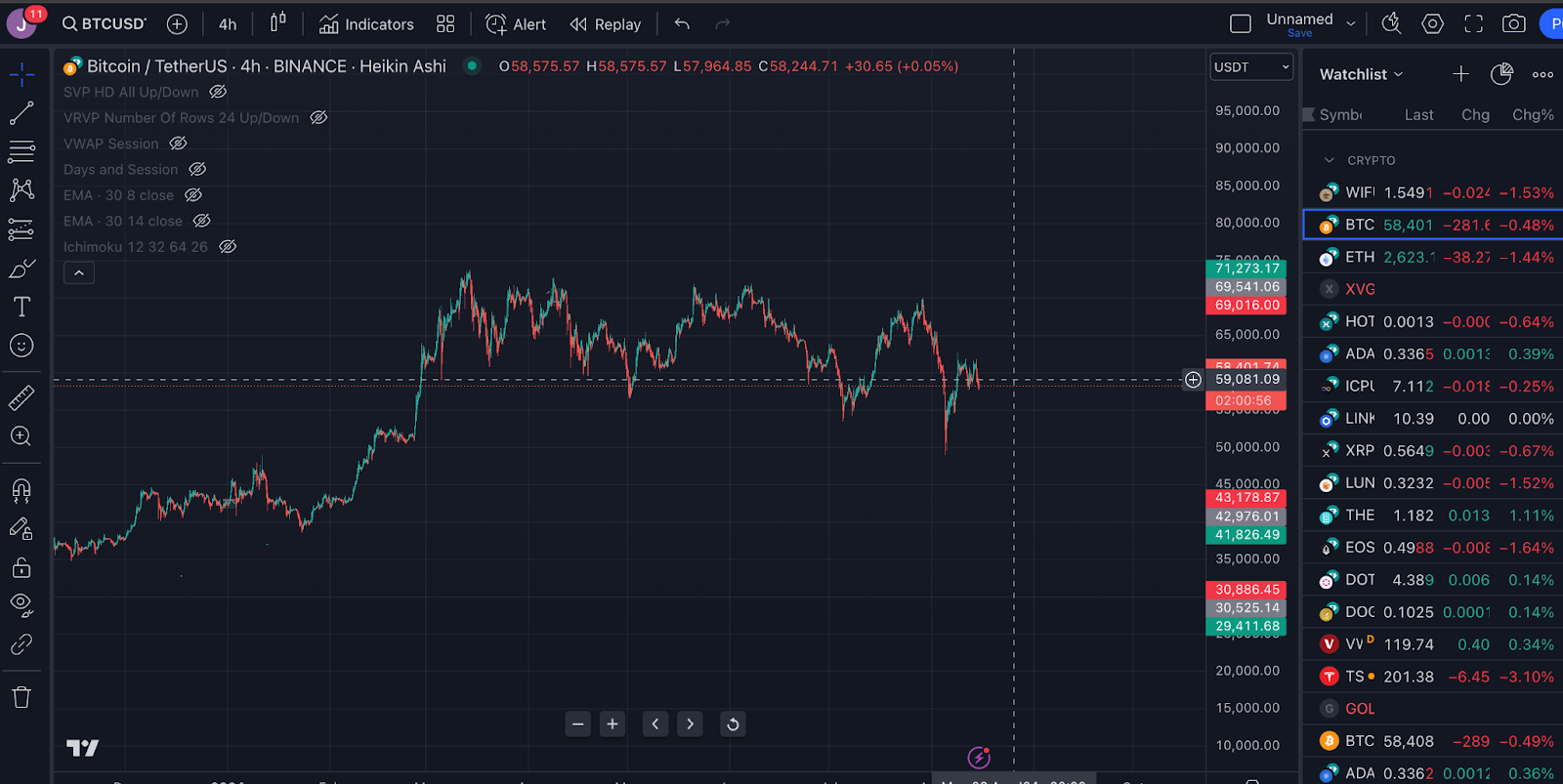Select the crosshair cursor tool
Viewport: 1563px width, 784px height.
click(21, 74)
